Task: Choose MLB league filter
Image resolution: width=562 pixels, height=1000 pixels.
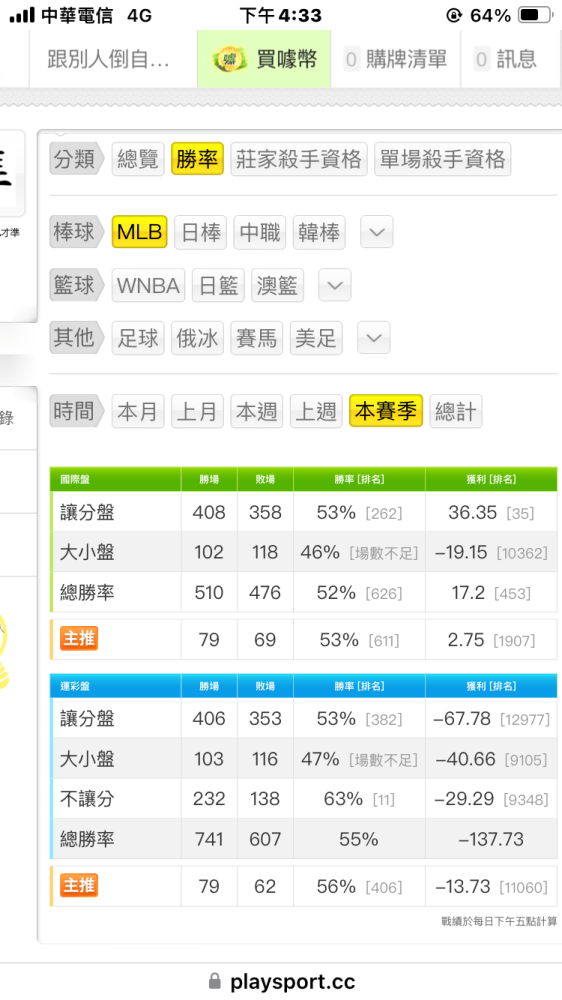Action: pos(140,232)
